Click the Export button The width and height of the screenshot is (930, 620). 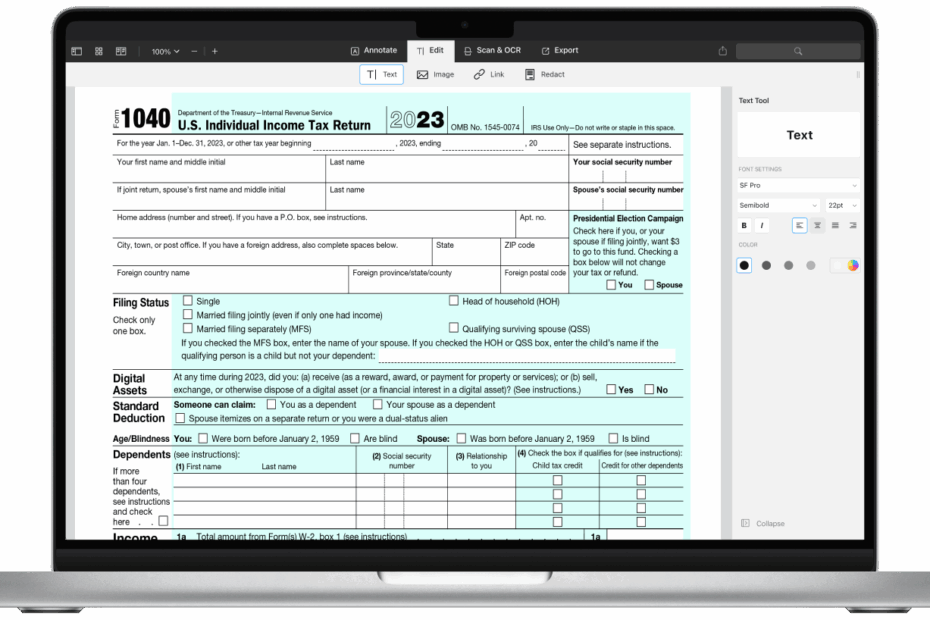coord(559,49)
